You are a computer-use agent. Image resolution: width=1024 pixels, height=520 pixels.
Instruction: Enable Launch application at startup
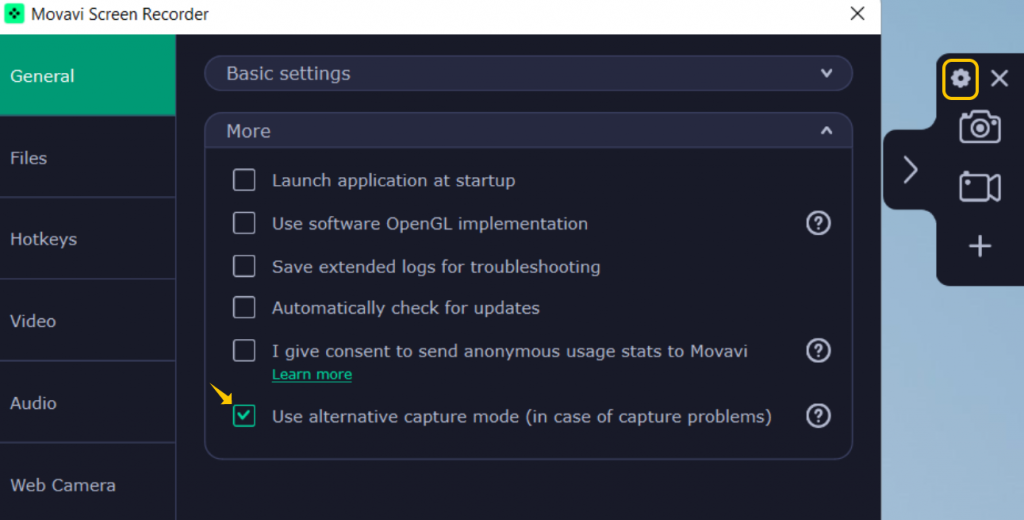[x=244, y=180]
